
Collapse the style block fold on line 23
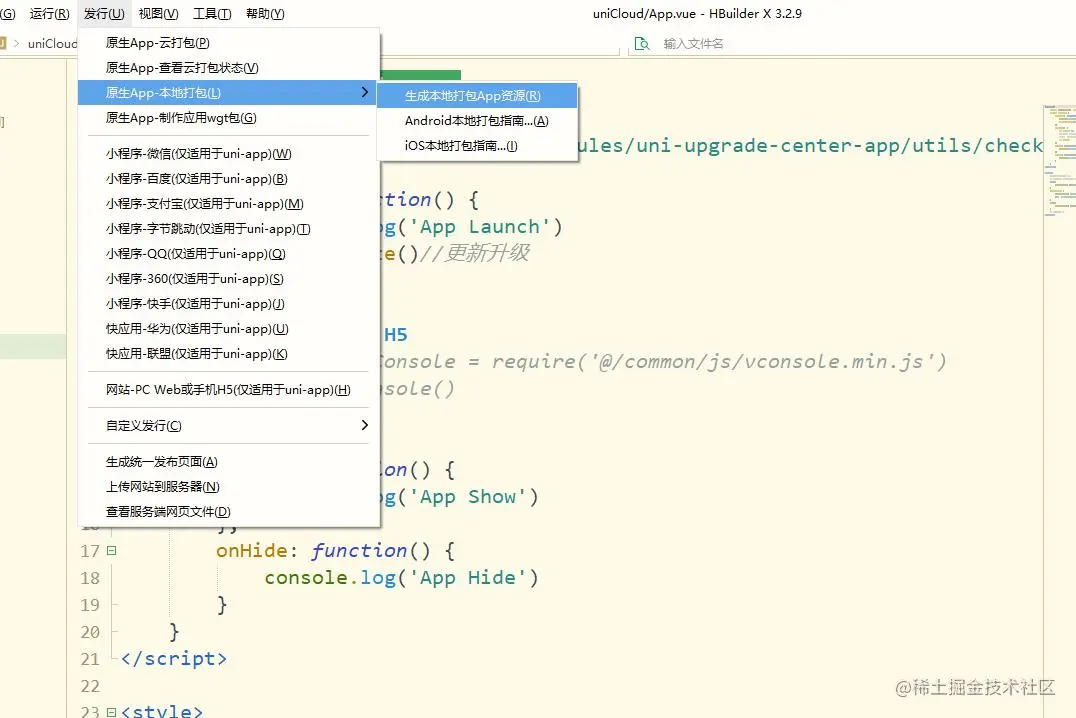112,712
